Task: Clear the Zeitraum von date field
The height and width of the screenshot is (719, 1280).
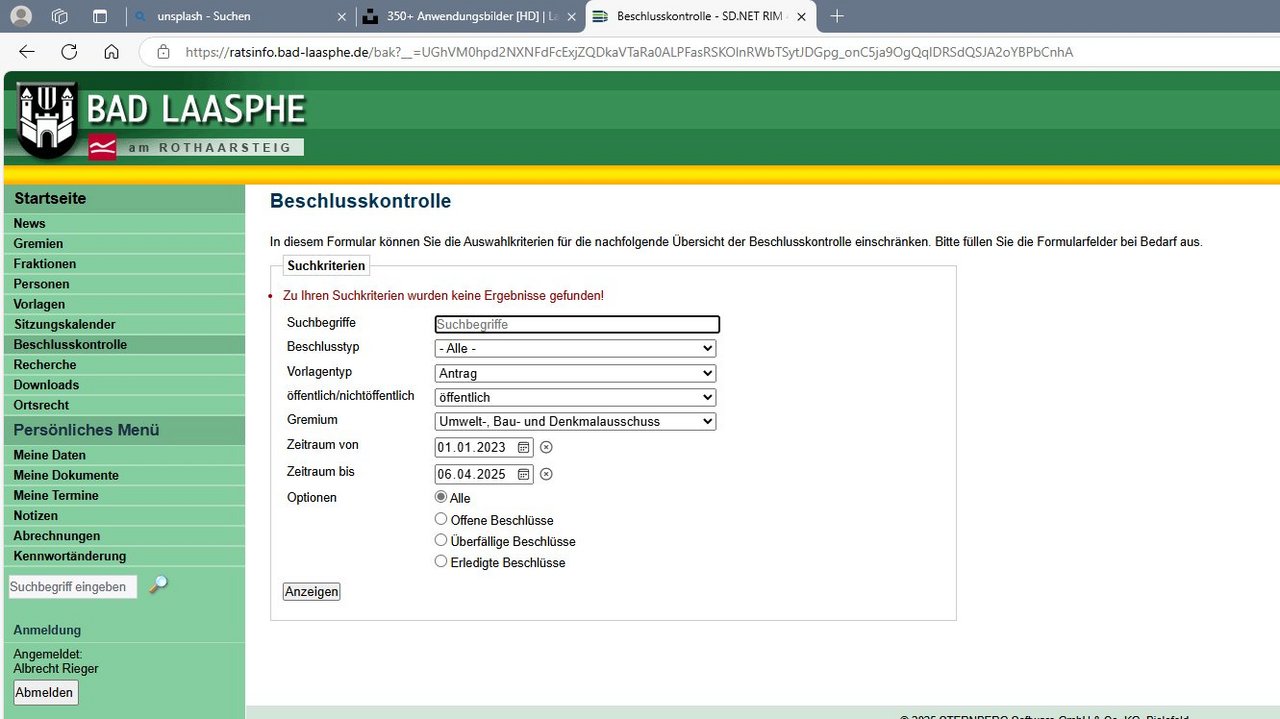Action: (x=546, y=447)
